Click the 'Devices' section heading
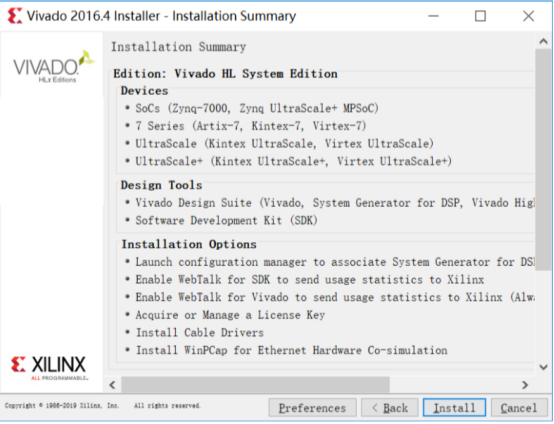The image size is (554, 424). [145, 91]
